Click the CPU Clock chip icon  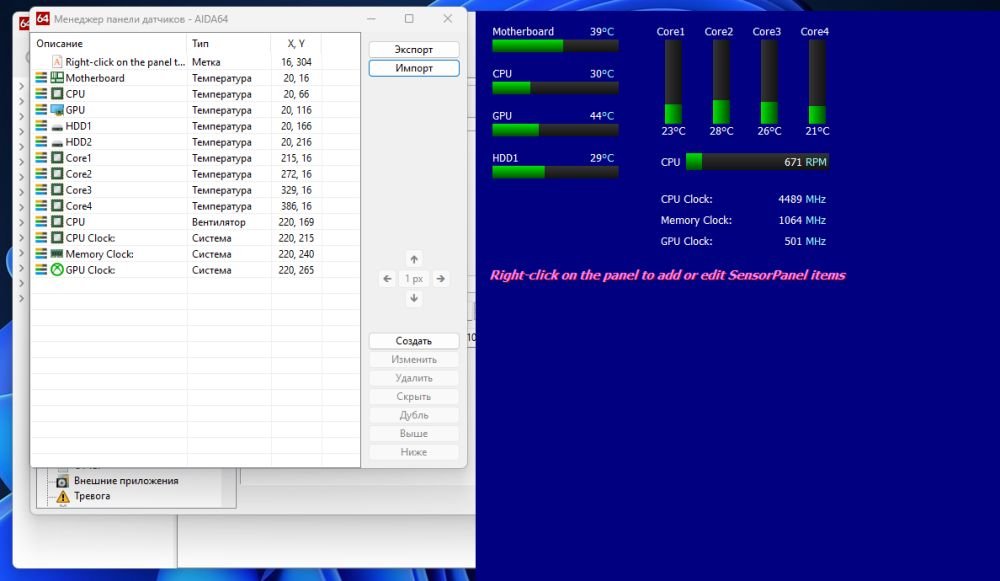point(57,238)
